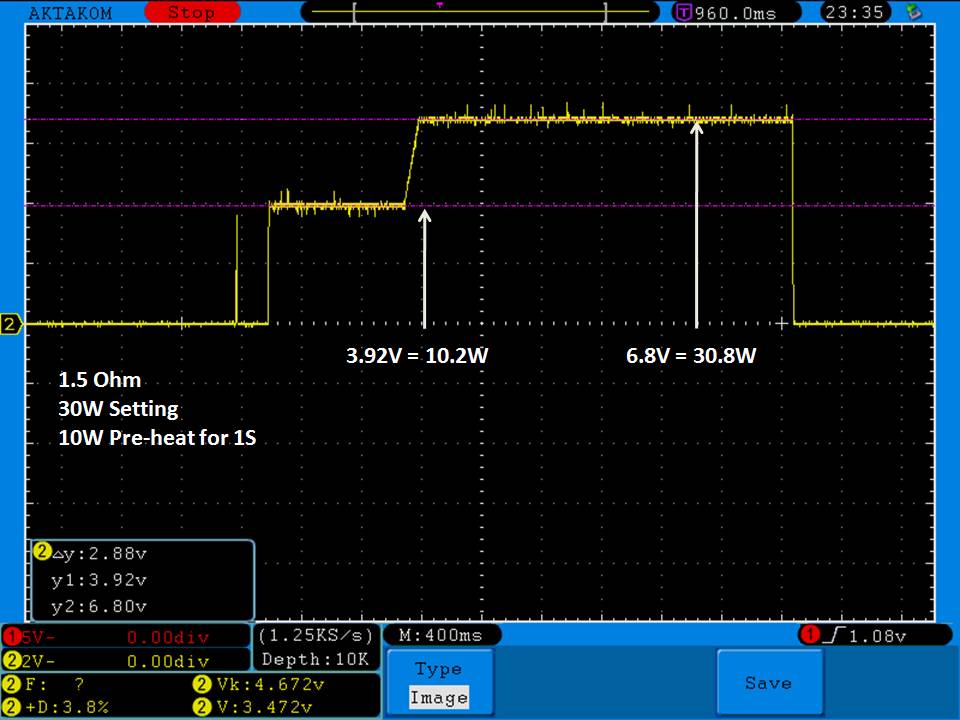
Task: Click the M:400ms timebase readout
Action: point(441,636)
